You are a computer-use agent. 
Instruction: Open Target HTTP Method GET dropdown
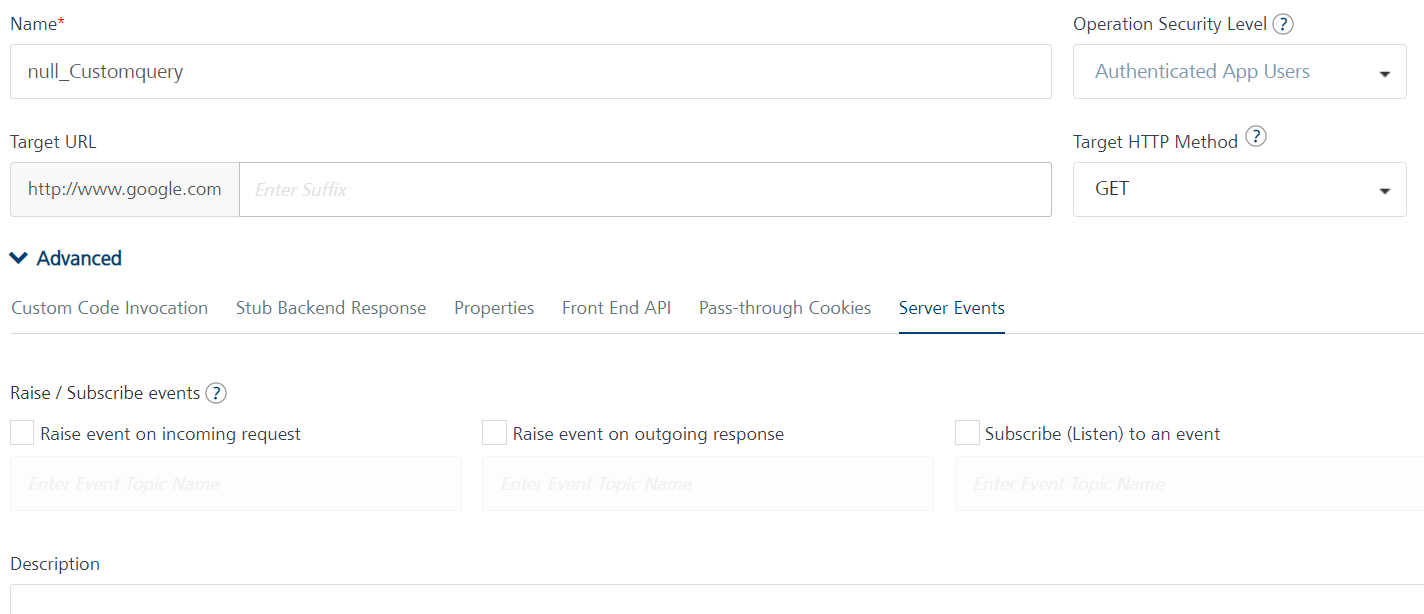(x=1239, y=189)
